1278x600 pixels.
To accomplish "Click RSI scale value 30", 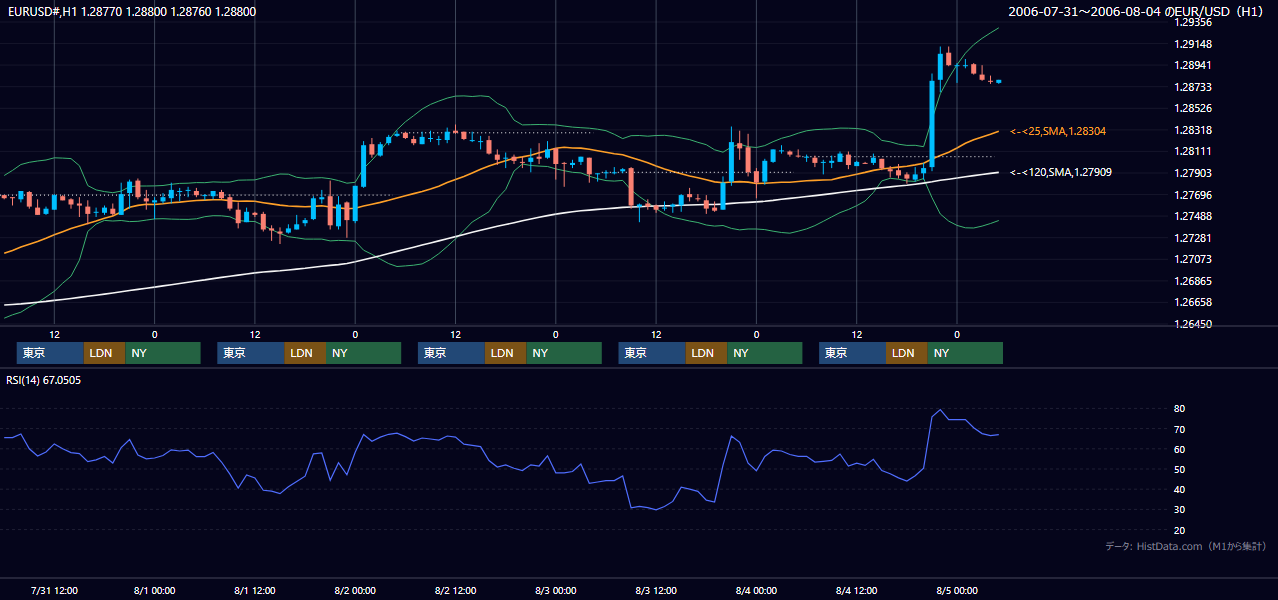I will [1180, 510].
